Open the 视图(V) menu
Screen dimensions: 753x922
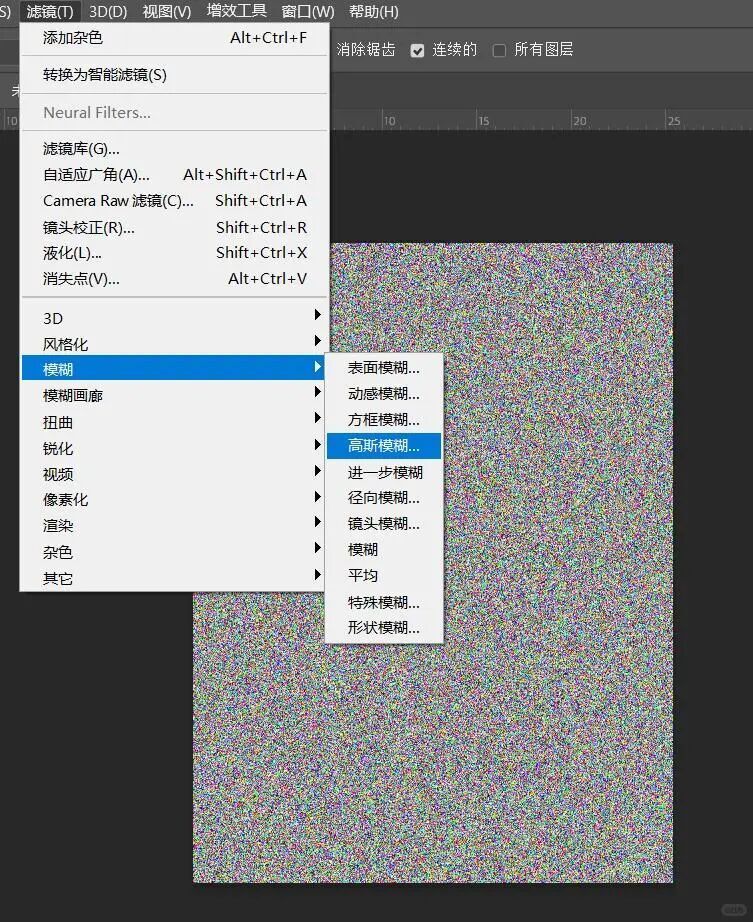(x=166, y=11)
